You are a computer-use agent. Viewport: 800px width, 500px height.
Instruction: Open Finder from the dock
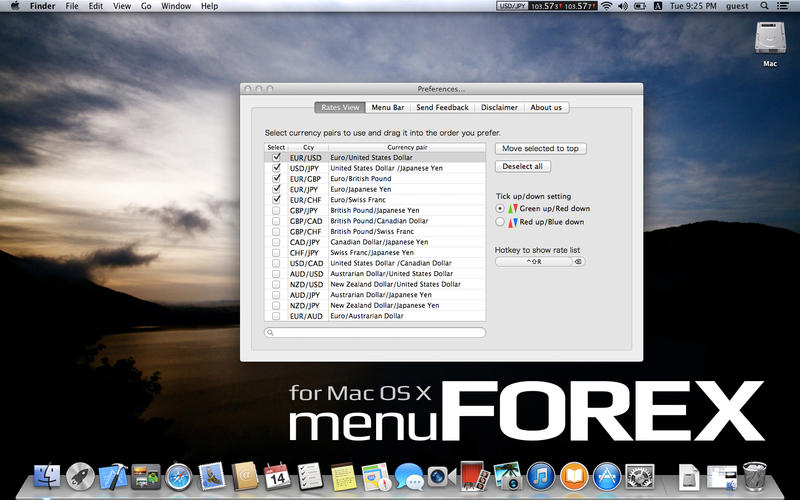pos(47,477)
